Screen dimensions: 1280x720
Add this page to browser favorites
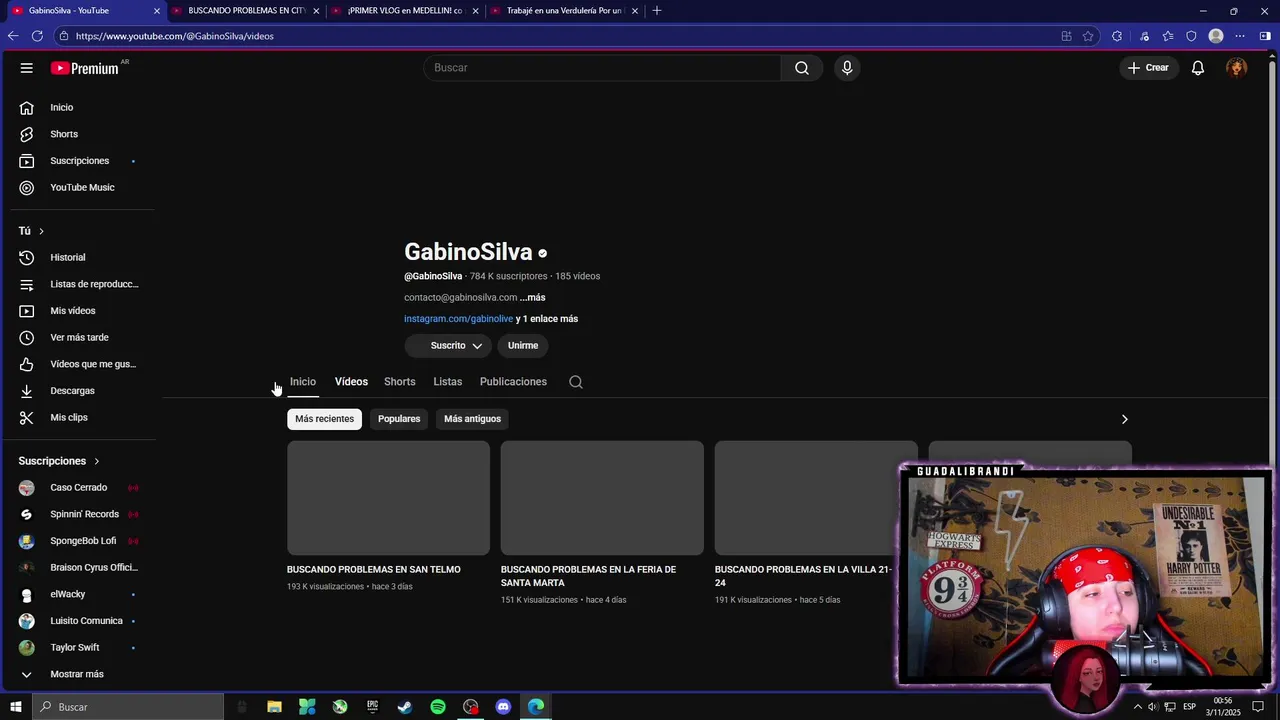[1088, 36]
